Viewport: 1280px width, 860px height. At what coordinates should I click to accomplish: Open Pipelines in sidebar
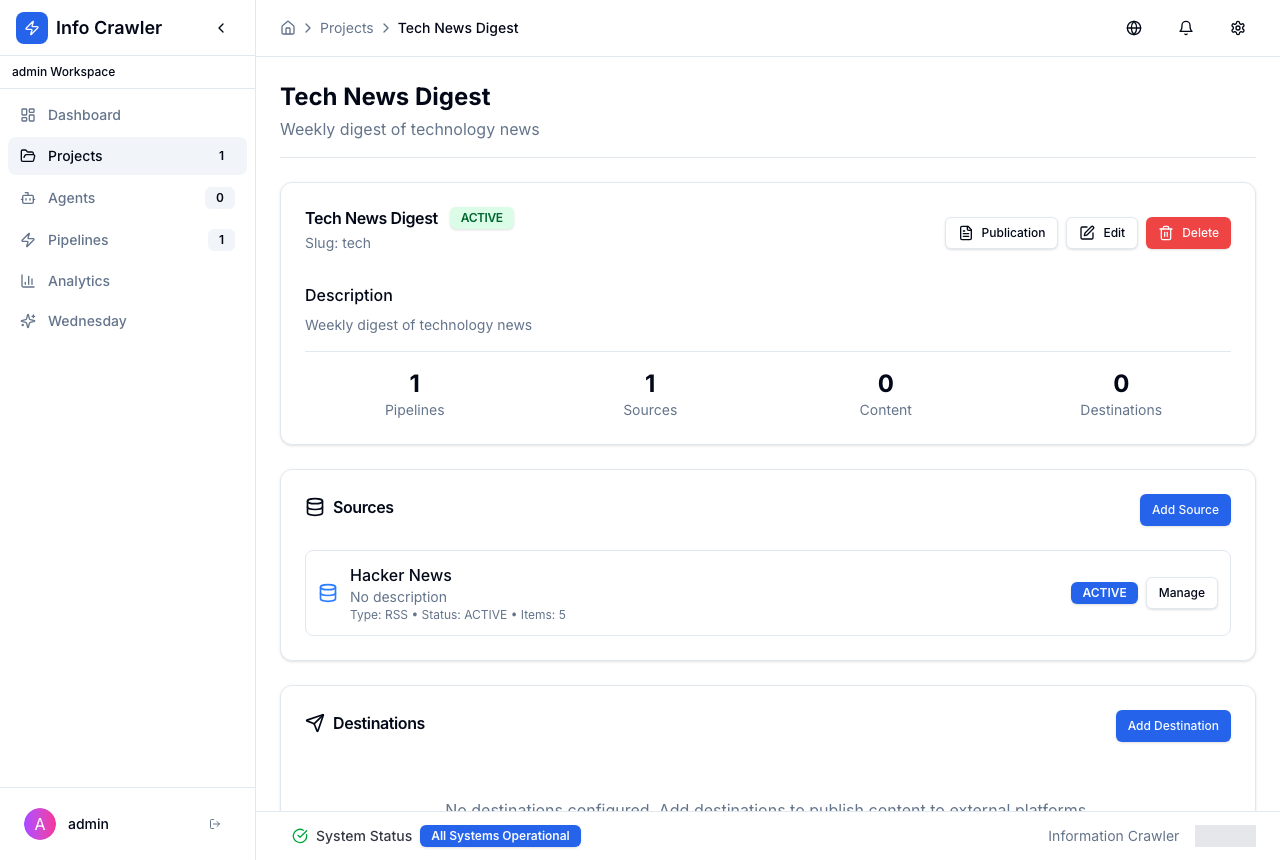127,240
